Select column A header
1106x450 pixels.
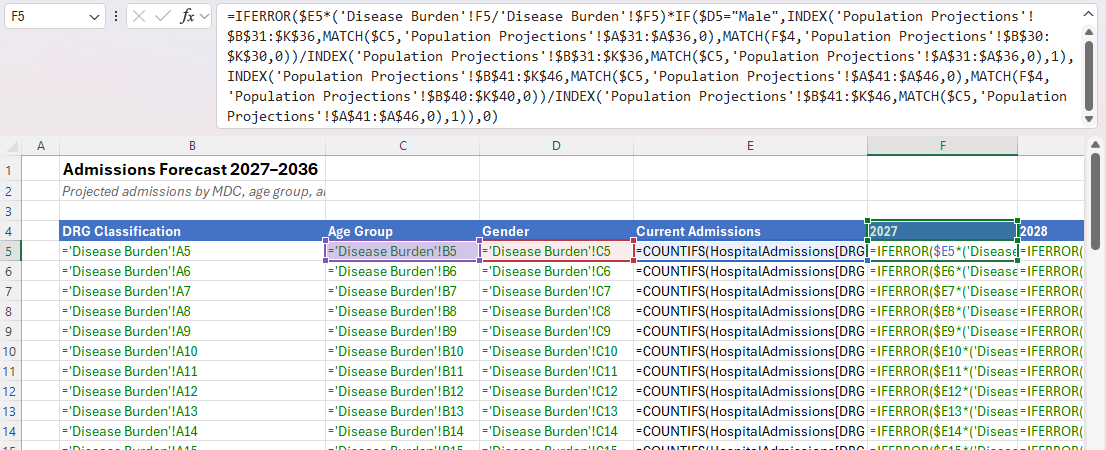point(41,146)
